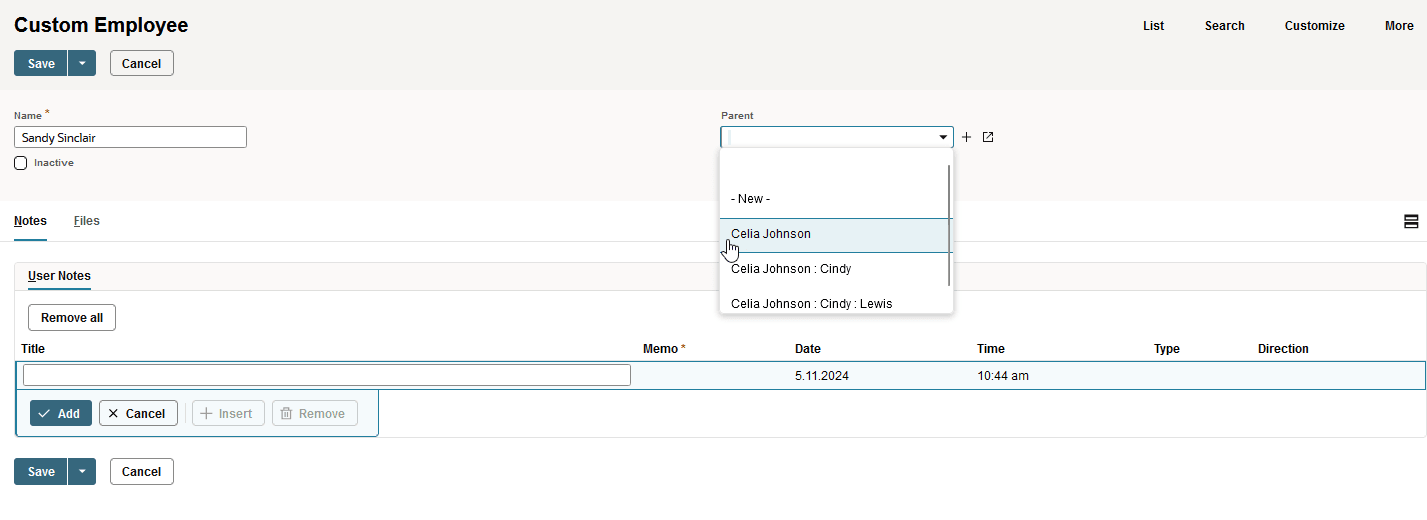This screenshot has height=520, width=1427.
Task: Click the top Save button
Action: pos(41,63)
